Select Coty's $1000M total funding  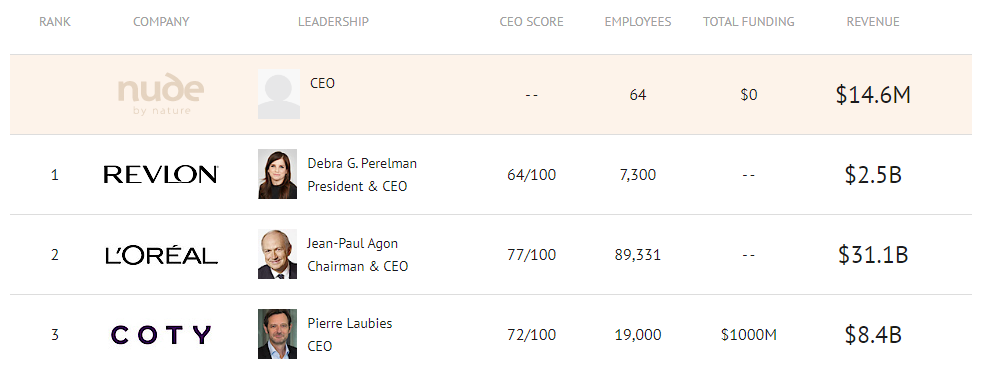[748, 335]
